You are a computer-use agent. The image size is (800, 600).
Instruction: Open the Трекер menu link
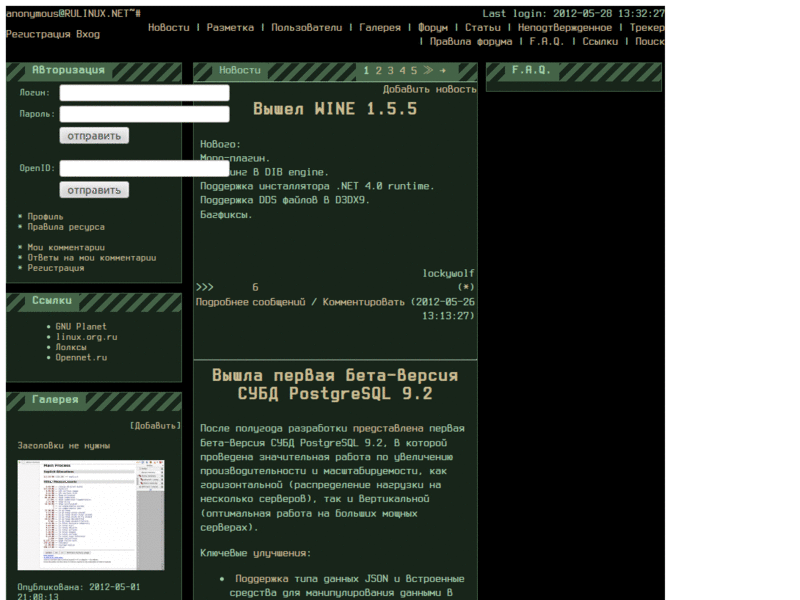pos(647,28)
